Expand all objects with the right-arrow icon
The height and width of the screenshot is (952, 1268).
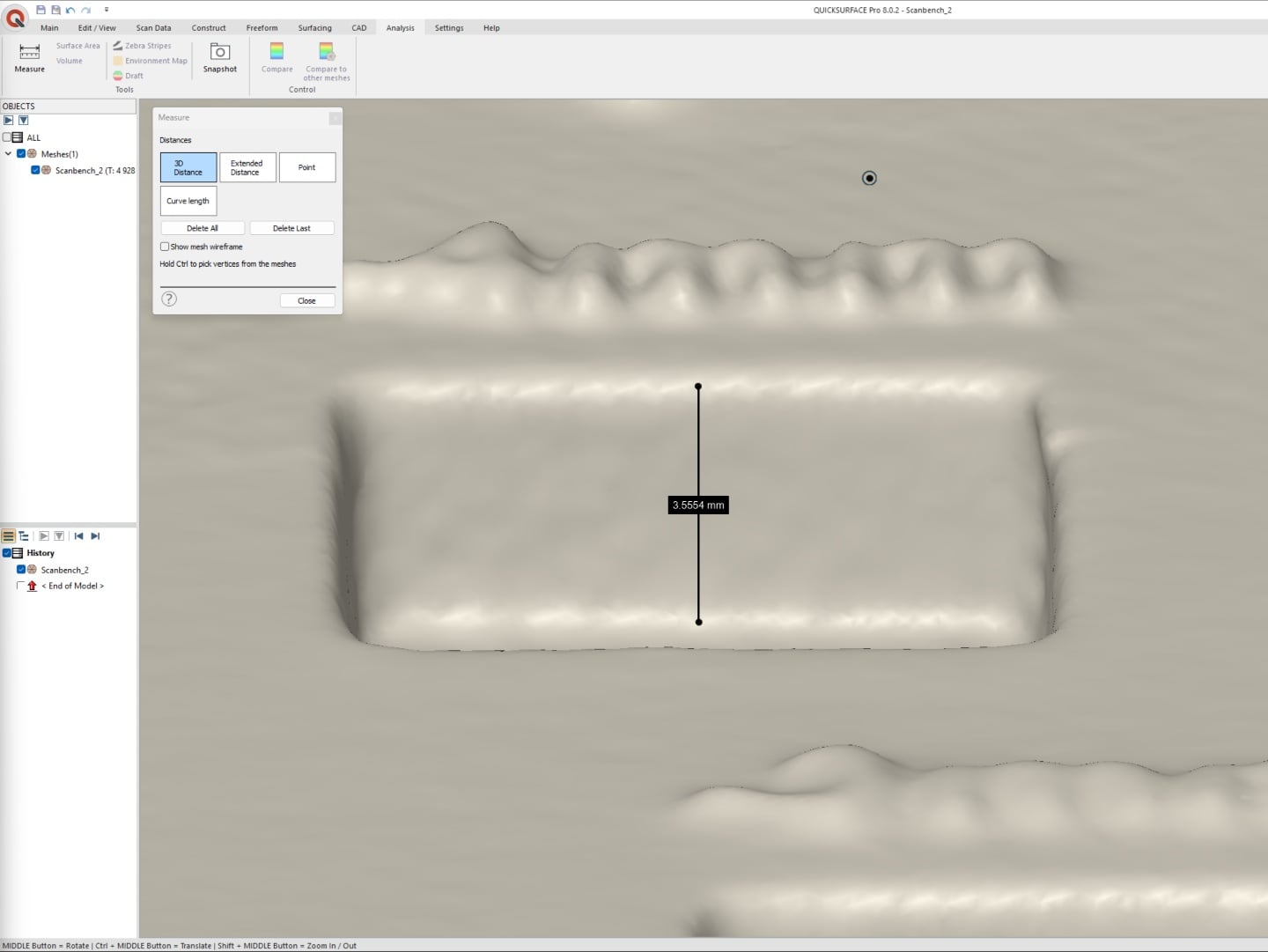[x=9, y=121]
